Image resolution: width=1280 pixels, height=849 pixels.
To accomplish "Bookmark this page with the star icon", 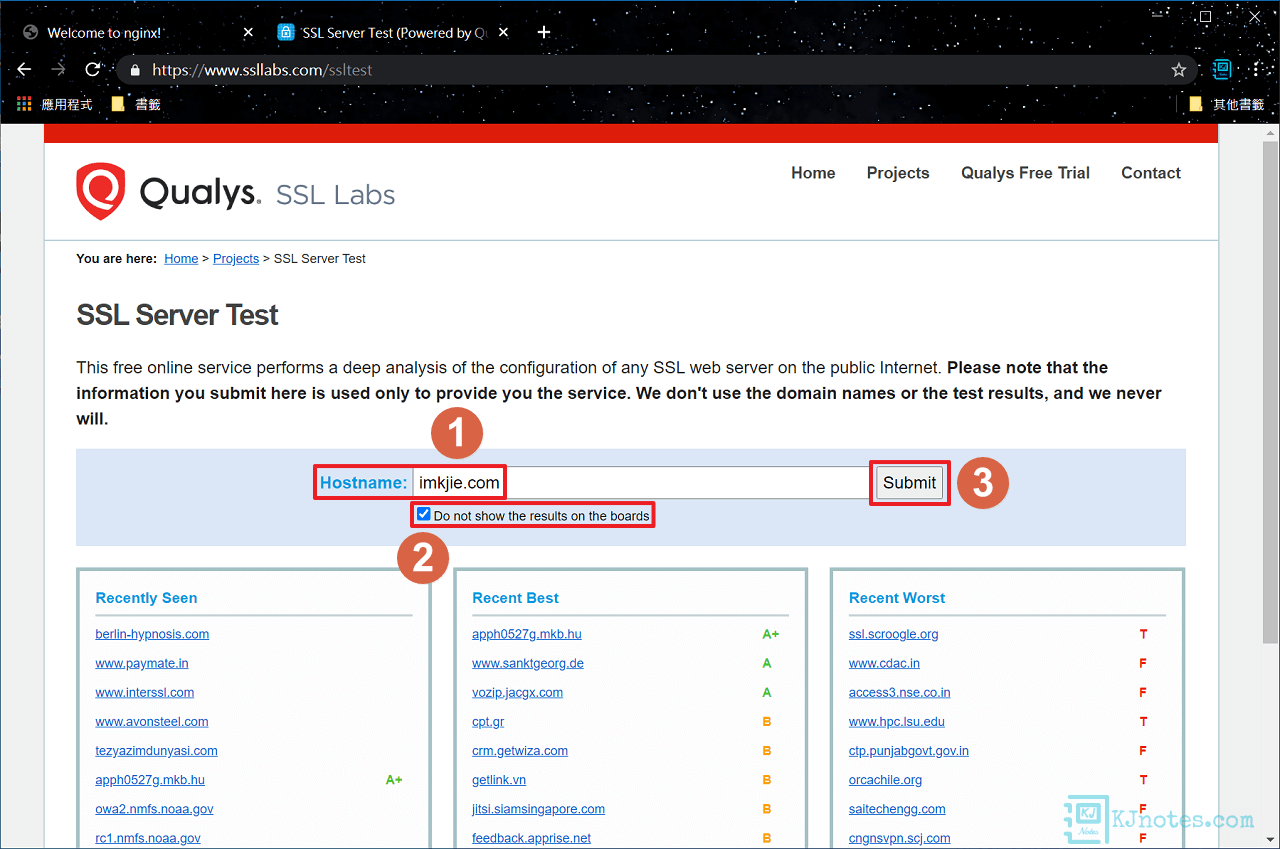I will 1179,70.
